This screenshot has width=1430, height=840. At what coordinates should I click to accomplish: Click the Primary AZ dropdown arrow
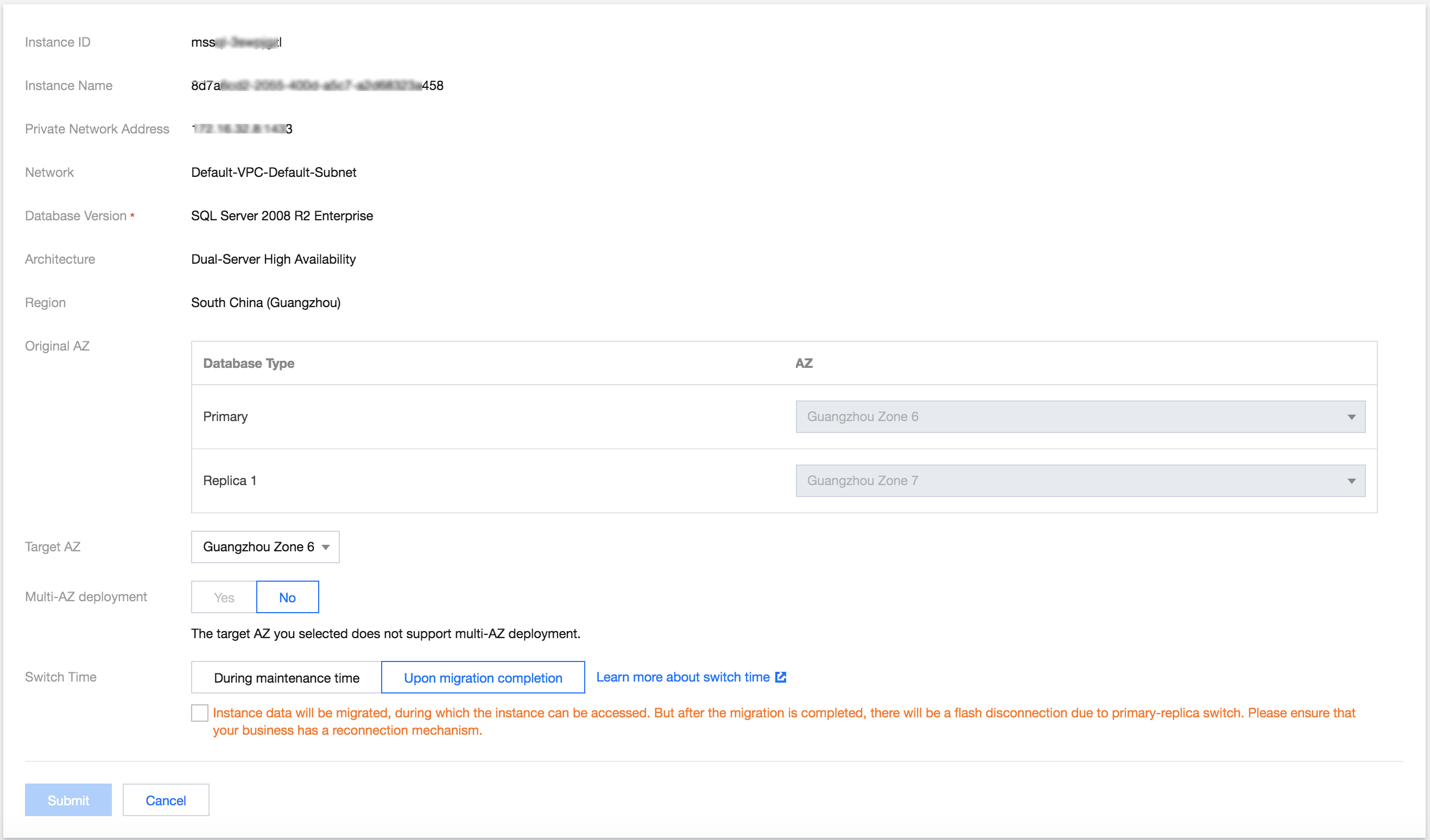[1351, 417]
